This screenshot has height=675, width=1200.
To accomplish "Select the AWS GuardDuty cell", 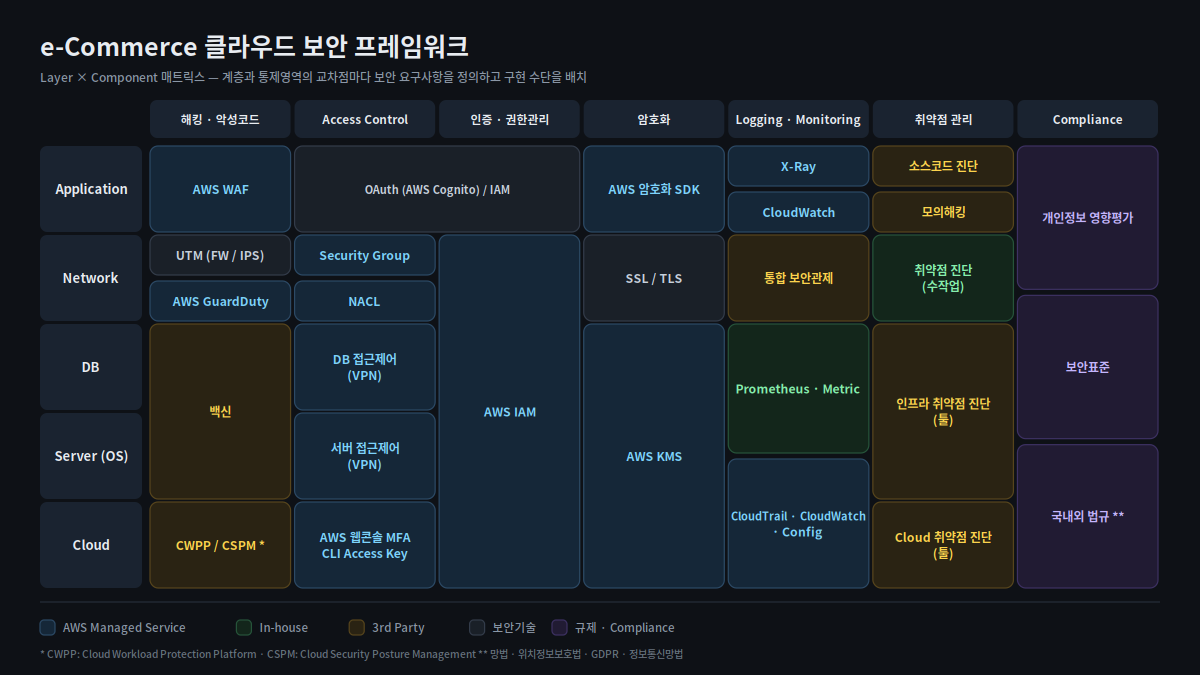I will (x=220, y=301).
